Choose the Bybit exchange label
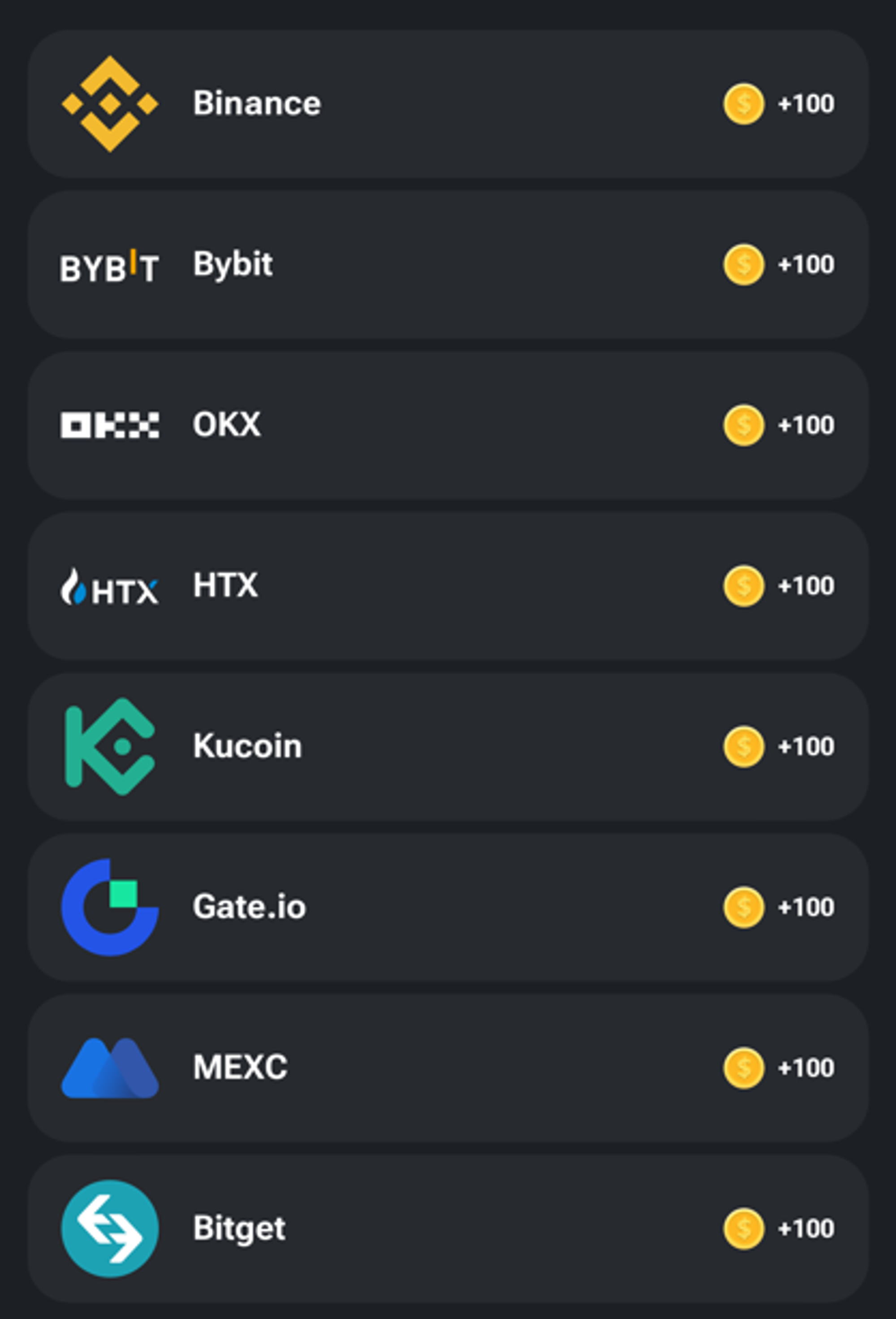Screen dimensions: 896x1319 (233, 264)
